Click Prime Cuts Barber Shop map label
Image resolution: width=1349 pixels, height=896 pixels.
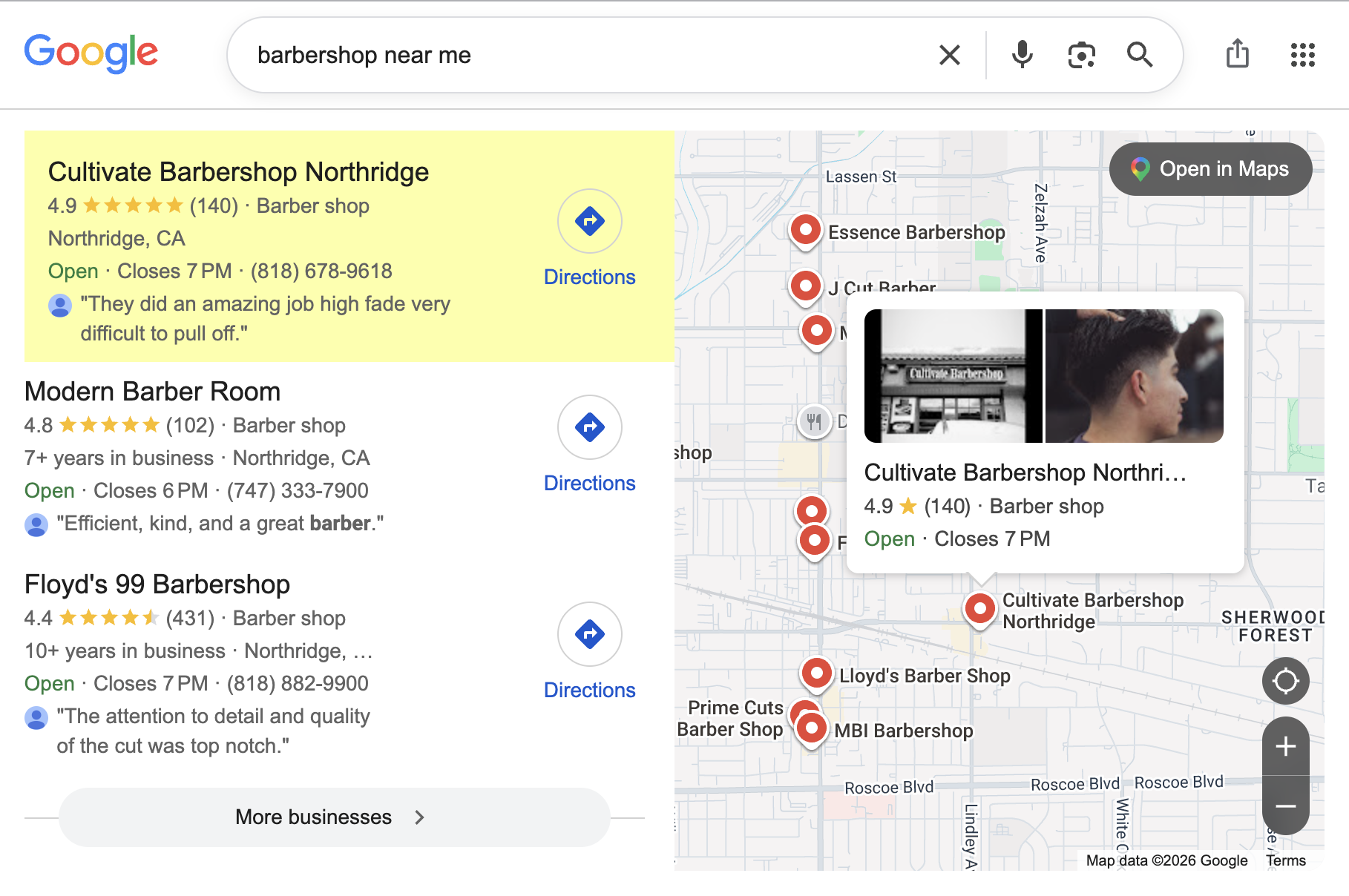731,719
